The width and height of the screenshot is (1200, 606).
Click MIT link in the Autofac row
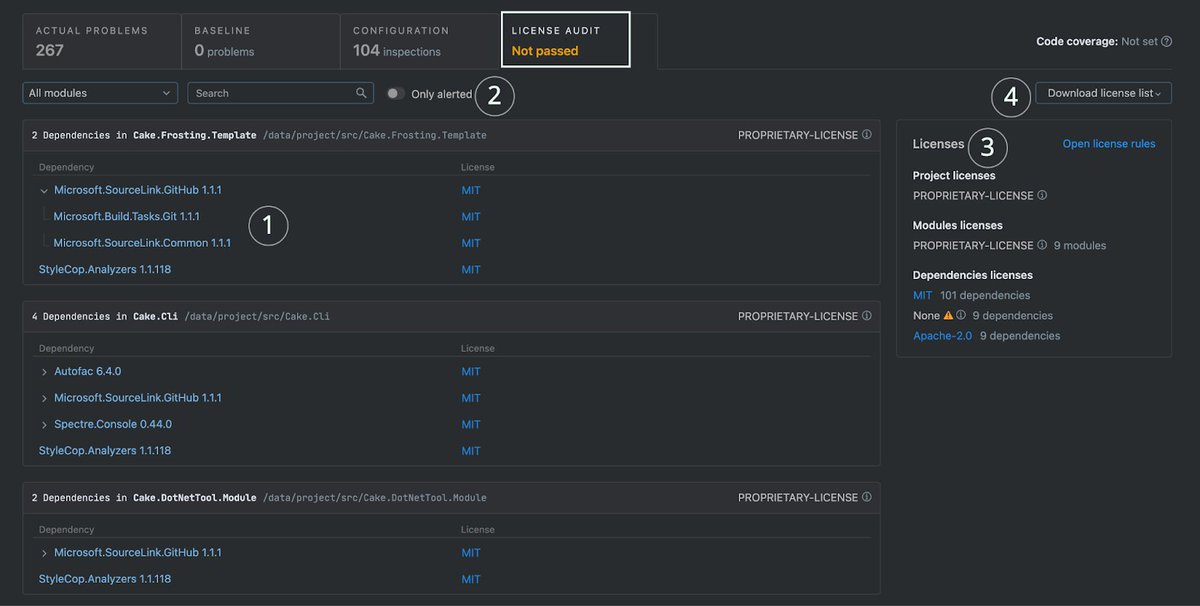[471, 371]
